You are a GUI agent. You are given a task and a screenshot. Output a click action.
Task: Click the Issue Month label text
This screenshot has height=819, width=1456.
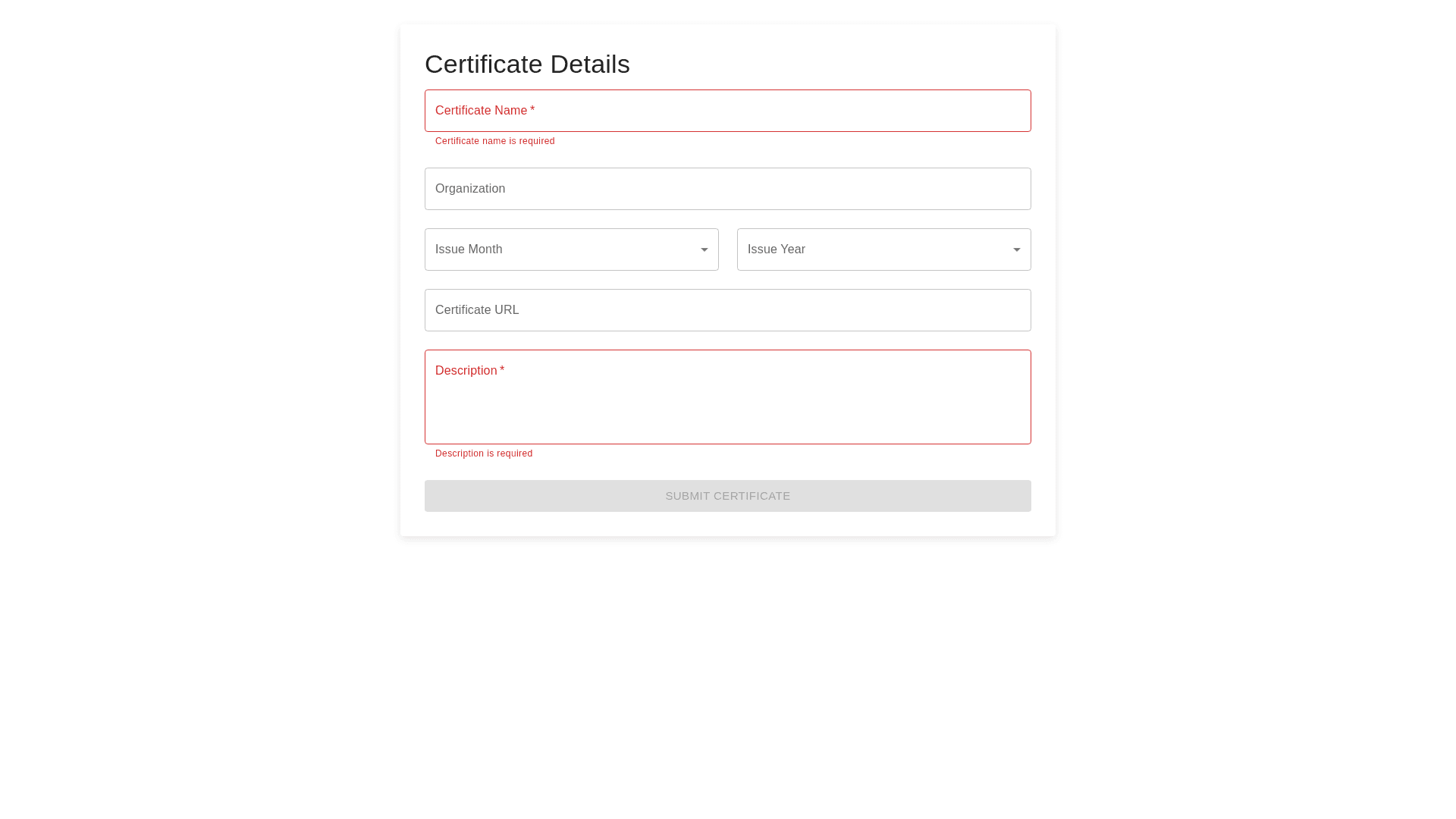(x=469, y=249)
